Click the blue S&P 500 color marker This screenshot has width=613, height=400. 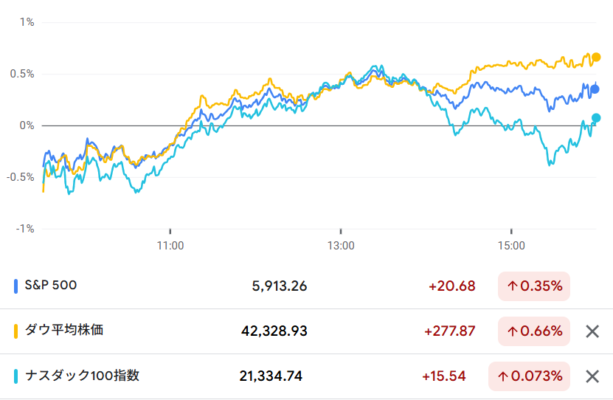click(x=15, y=286)
